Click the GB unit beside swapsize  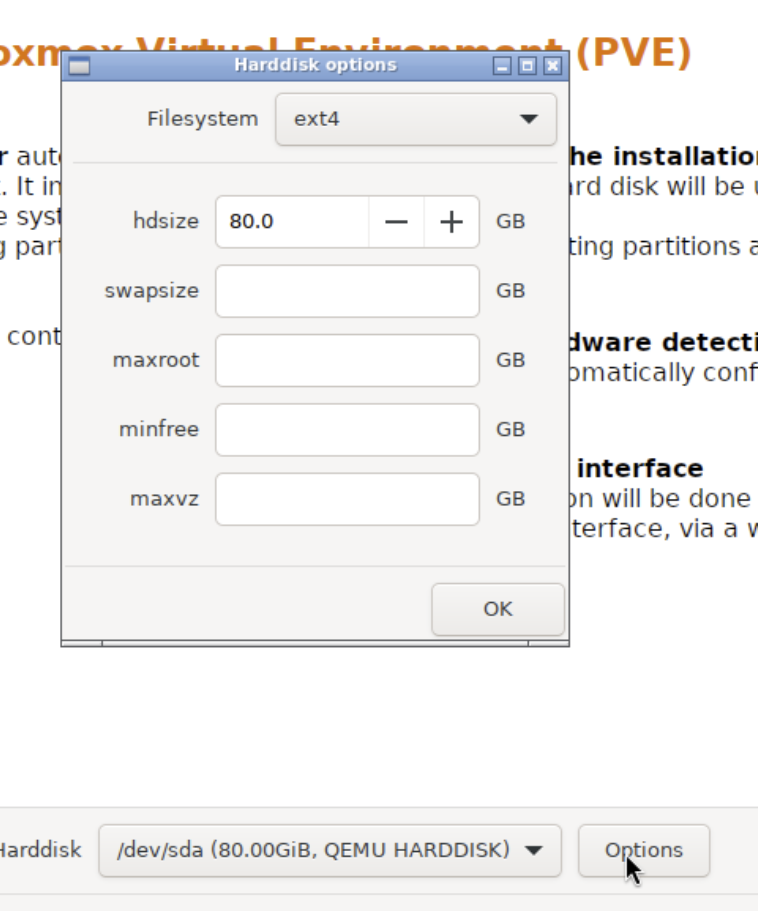click(x=511, y=290)
